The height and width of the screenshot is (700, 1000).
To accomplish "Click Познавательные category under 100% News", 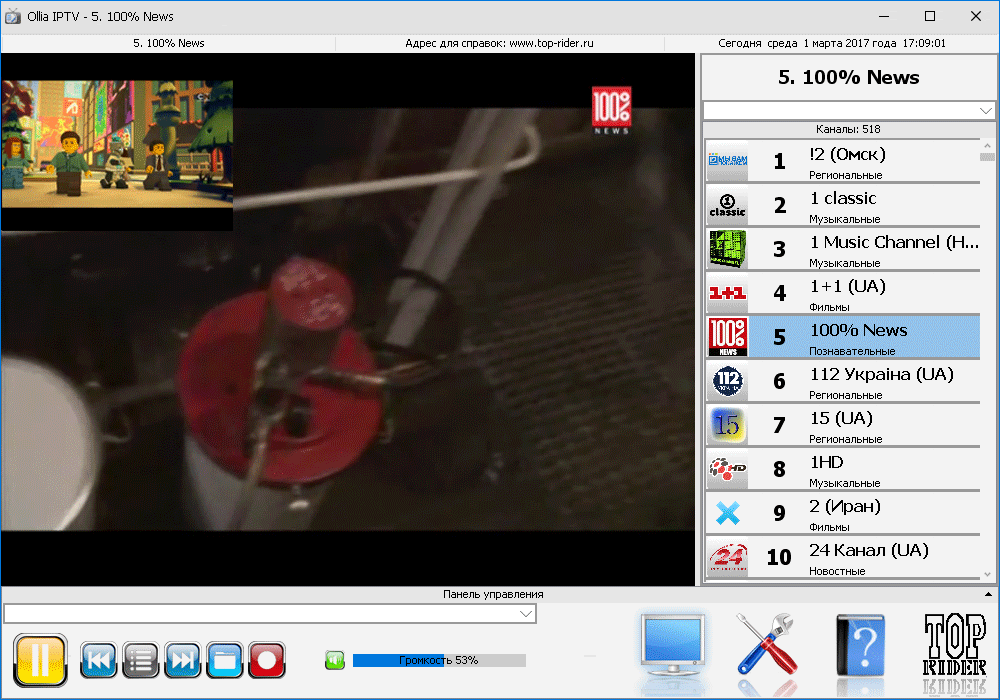I will tap(852, 351).
